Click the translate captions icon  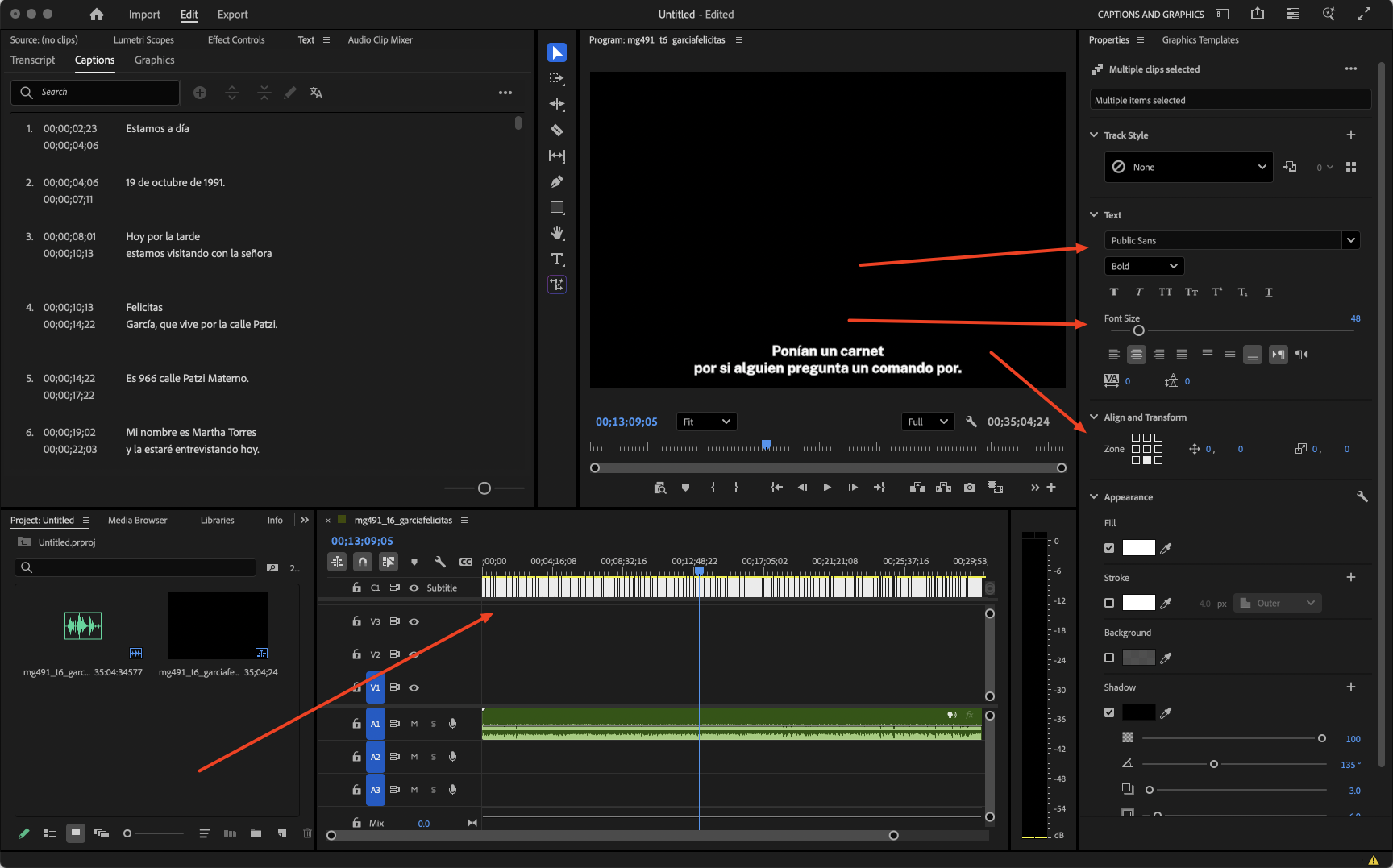[316, 93]
